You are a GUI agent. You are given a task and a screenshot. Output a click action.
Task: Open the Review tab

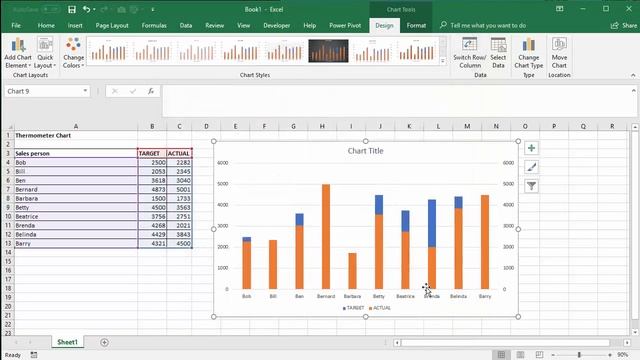[x=215, y=25]
